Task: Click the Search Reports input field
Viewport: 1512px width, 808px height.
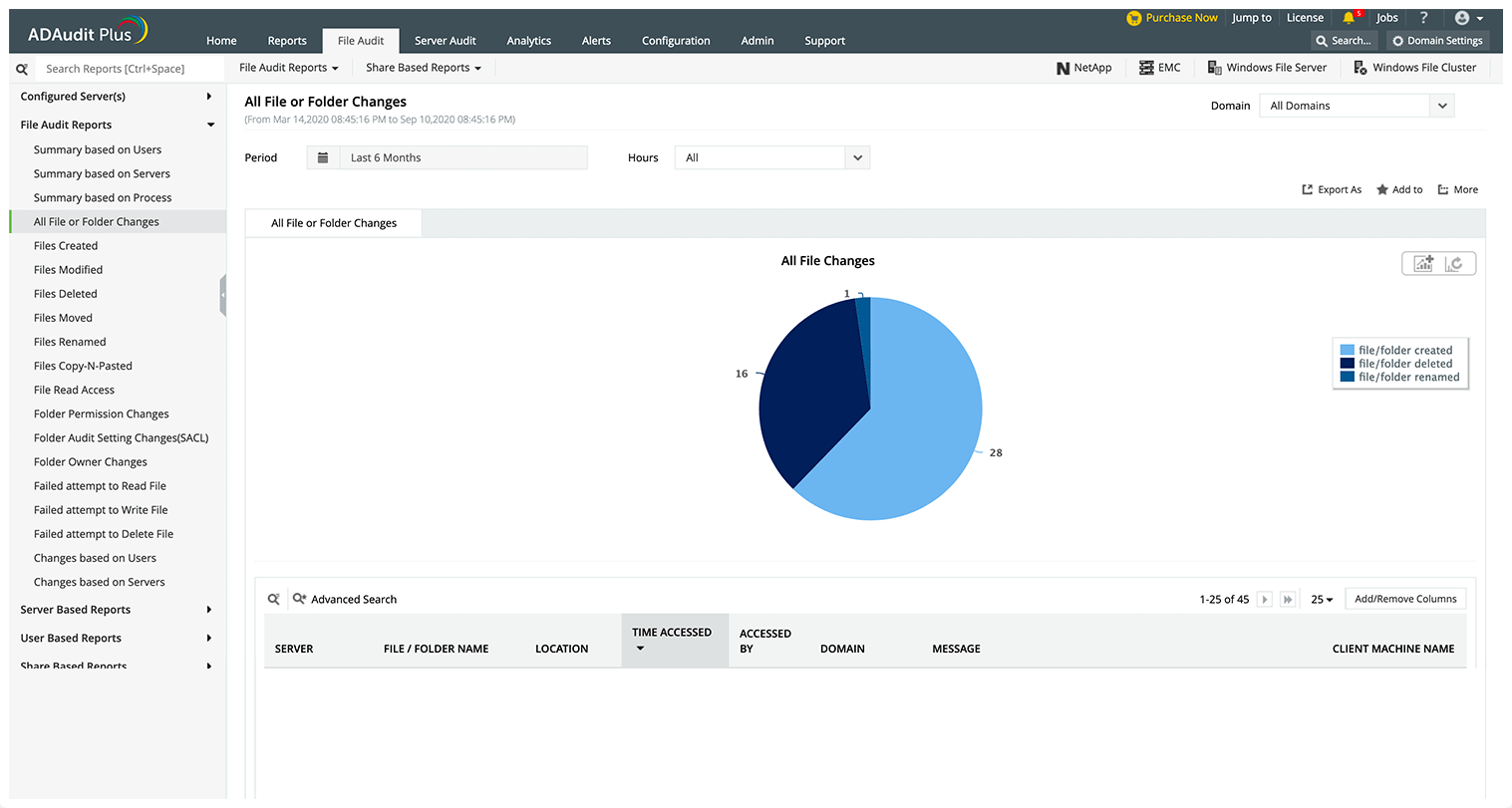Action: click(130, 69)
